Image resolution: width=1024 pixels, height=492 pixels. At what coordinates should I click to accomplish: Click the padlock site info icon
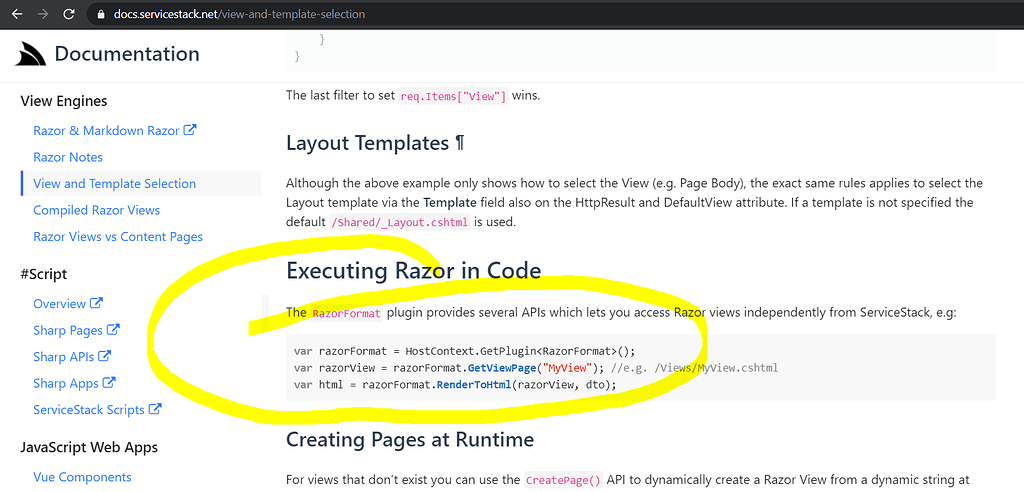point(100,14)
